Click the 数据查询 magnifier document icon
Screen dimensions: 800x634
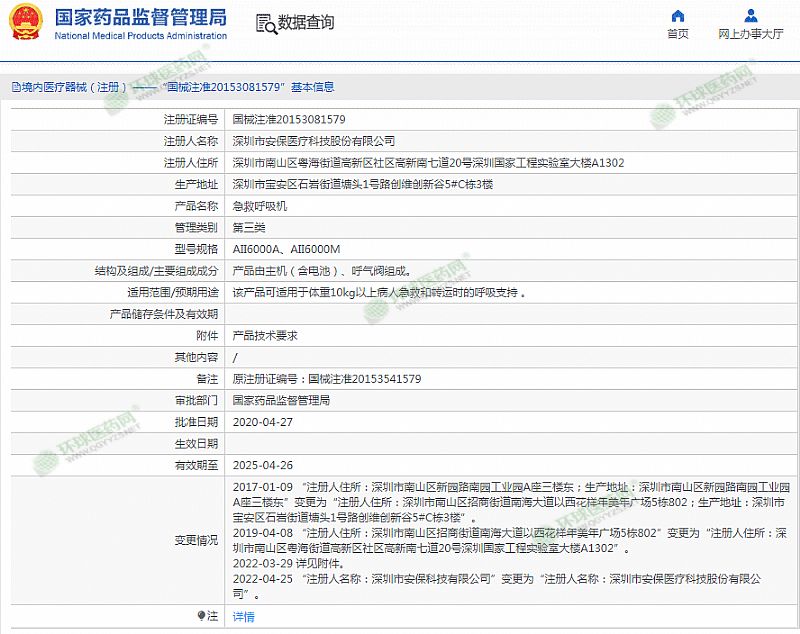(264, 24)
